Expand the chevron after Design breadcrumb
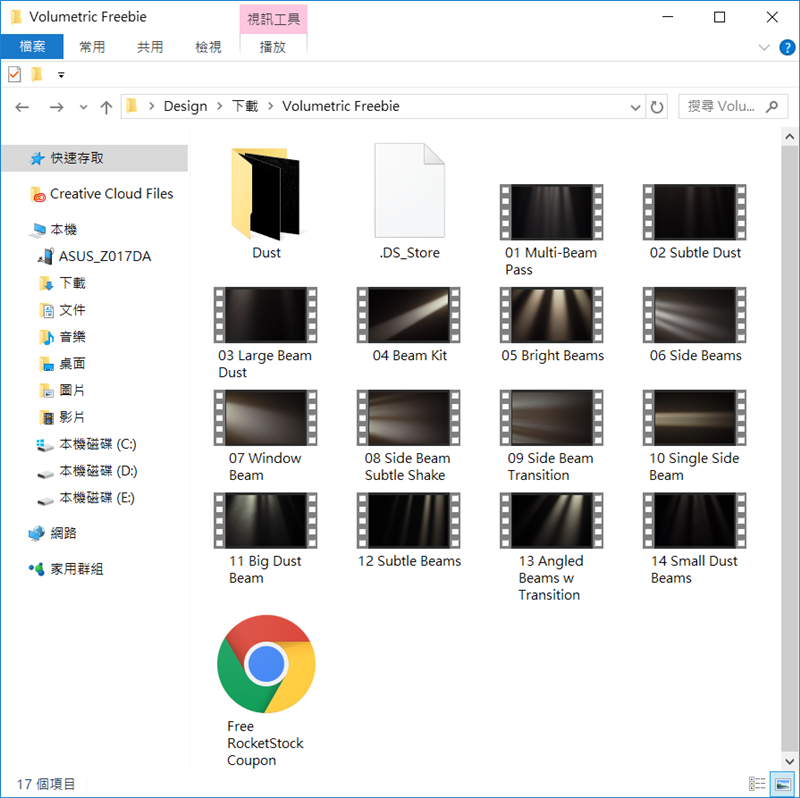 [x=220, y=106]
